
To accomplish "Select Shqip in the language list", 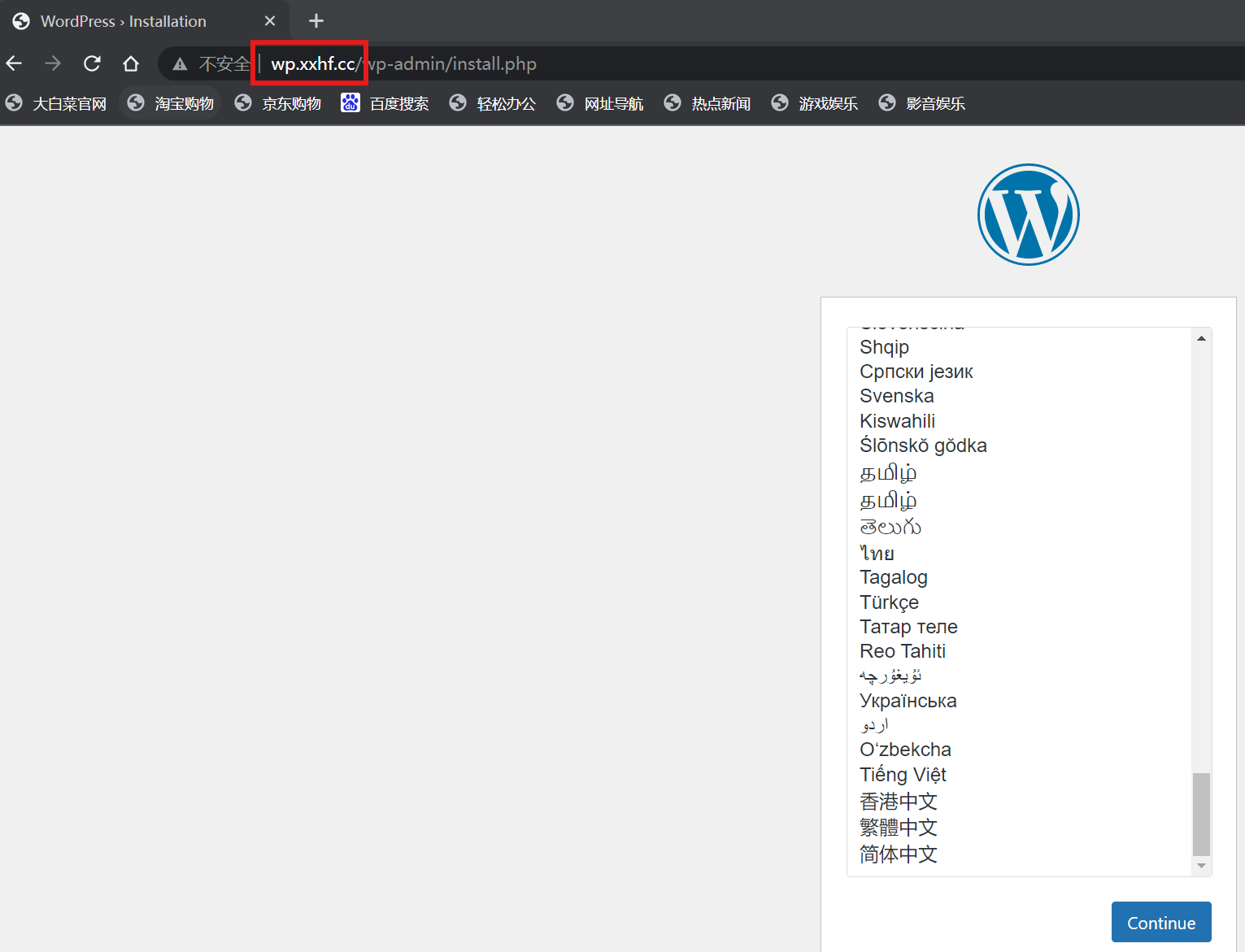I will tap(1019, 347).
